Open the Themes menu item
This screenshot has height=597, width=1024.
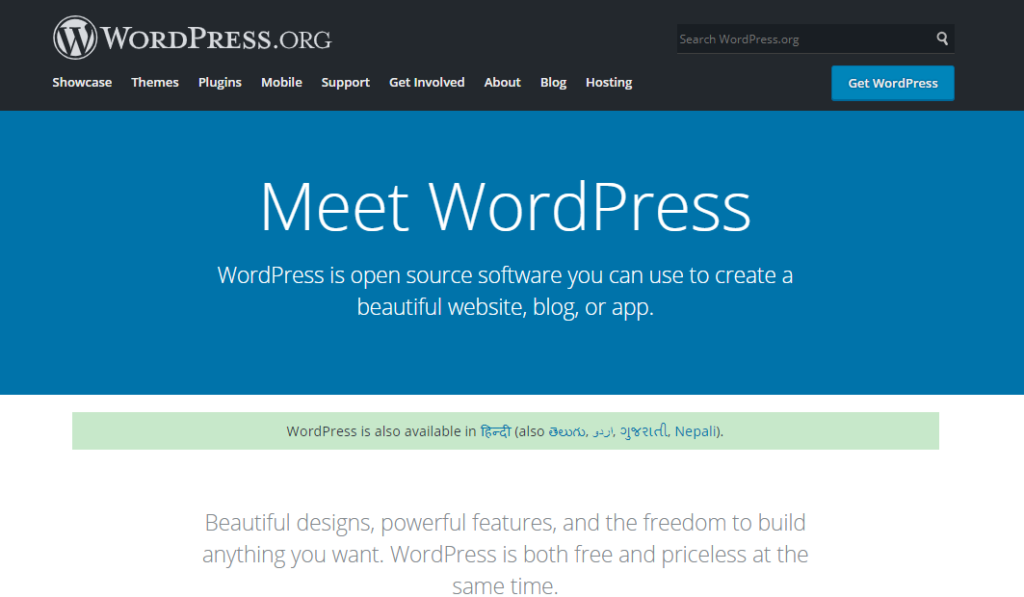pos(155,82)
